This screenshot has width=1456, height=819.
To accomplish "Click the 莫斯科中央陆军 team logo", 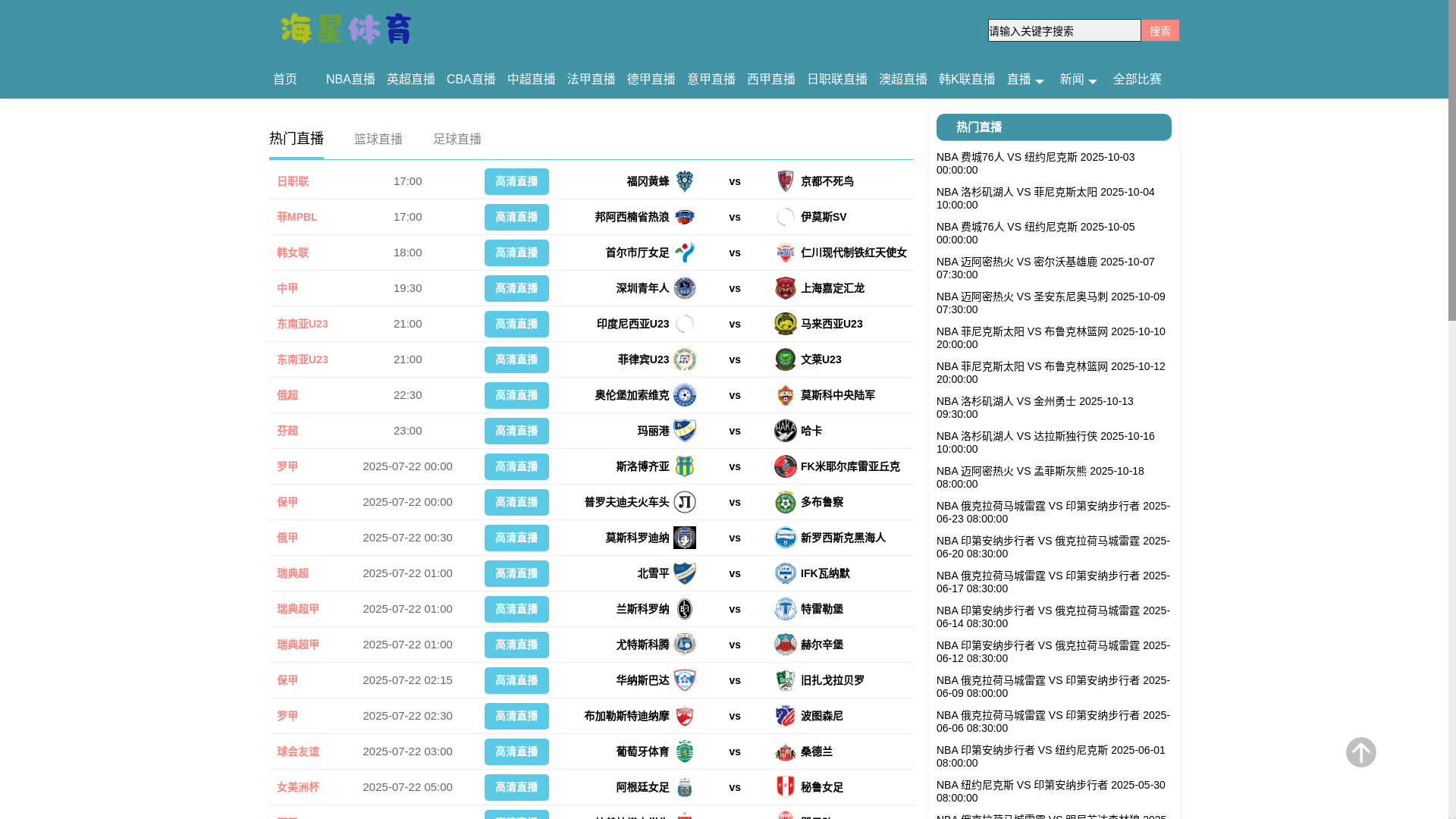I will click(786, 395).
